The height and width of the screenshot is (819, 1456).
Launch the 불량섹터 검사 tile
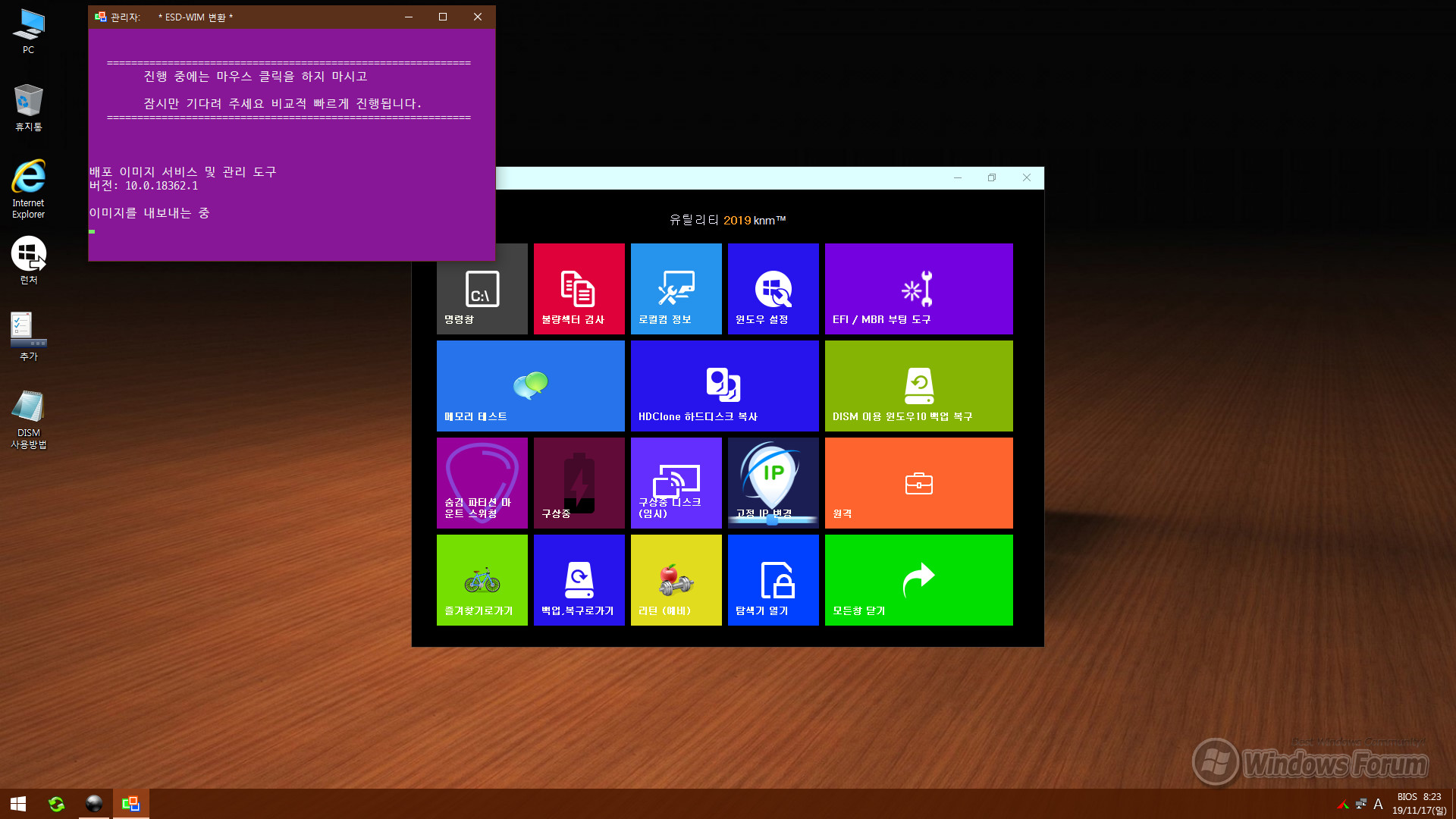pos(579,289)
